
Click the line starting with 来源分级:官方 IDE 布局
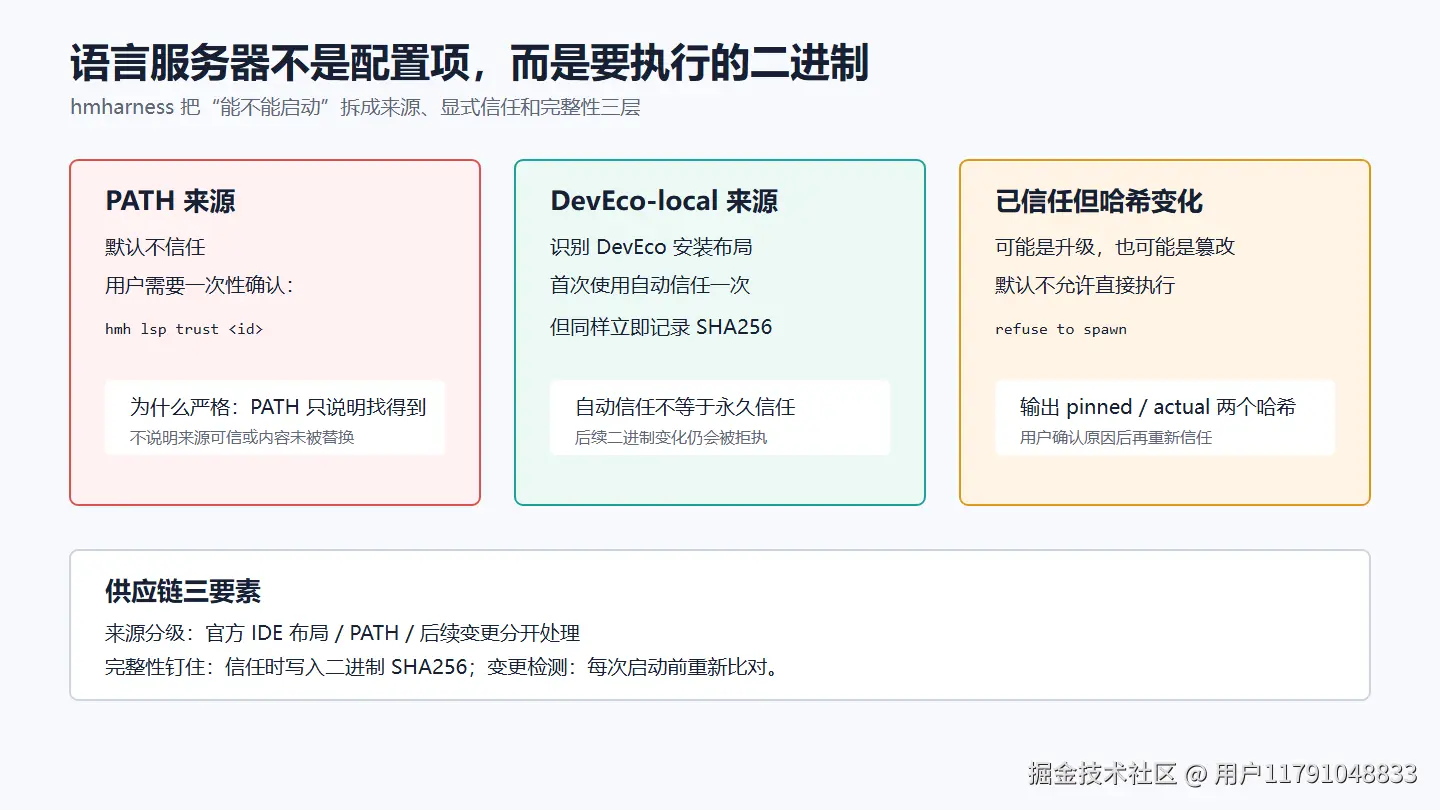point(342,633)
